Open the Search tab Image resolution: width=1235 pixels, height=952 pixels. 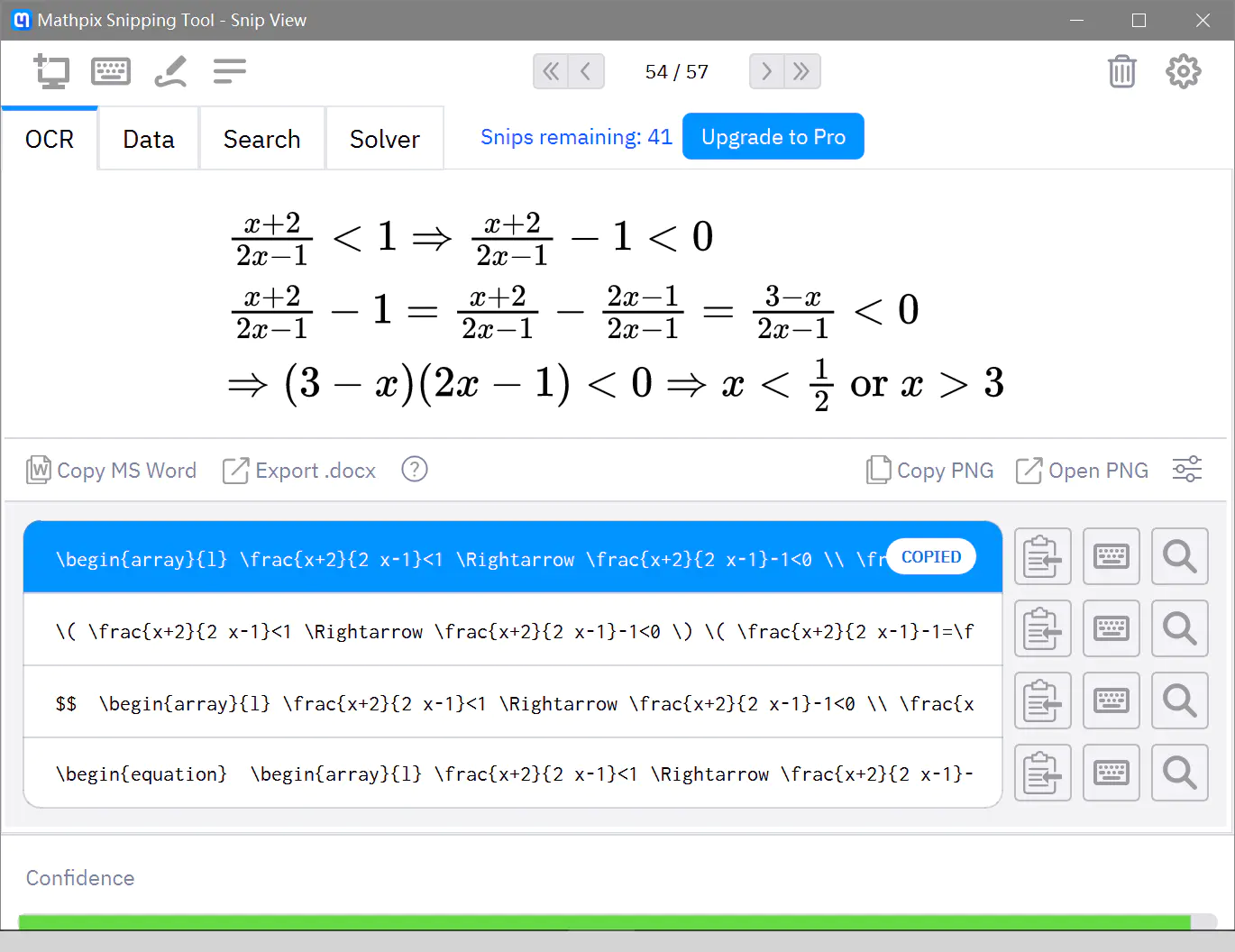(x=262, y=139)
